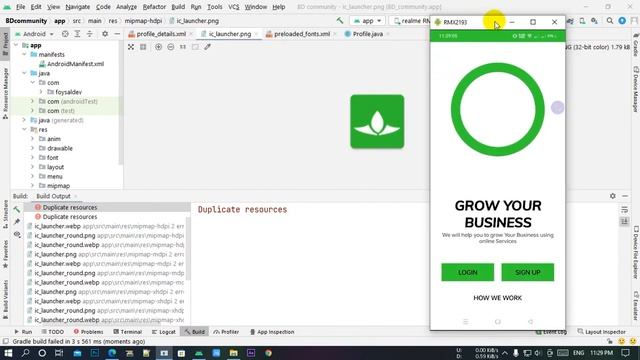Image resolution: width=640 pixels, height=360 pixels.
Task: Open the app run configuration dropdown
Action: [367, 20]
